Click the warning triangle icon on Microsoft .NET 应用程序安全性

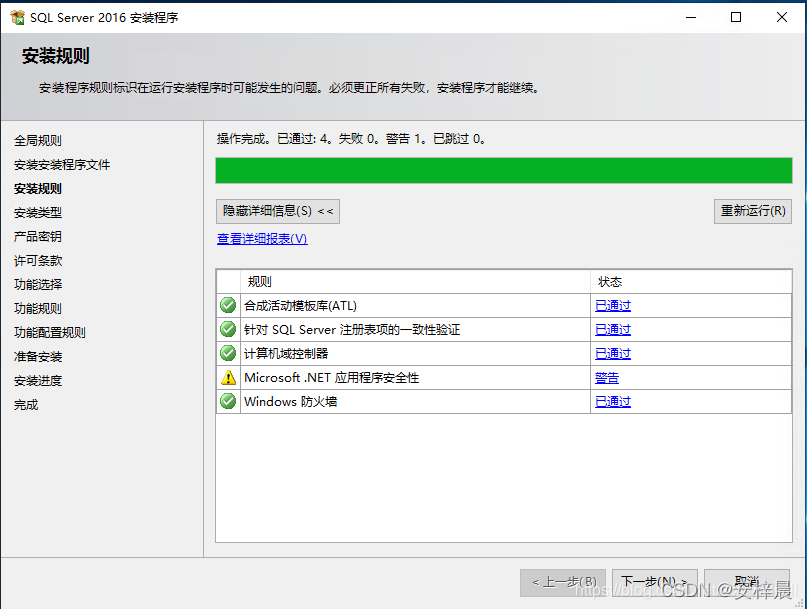227,377
